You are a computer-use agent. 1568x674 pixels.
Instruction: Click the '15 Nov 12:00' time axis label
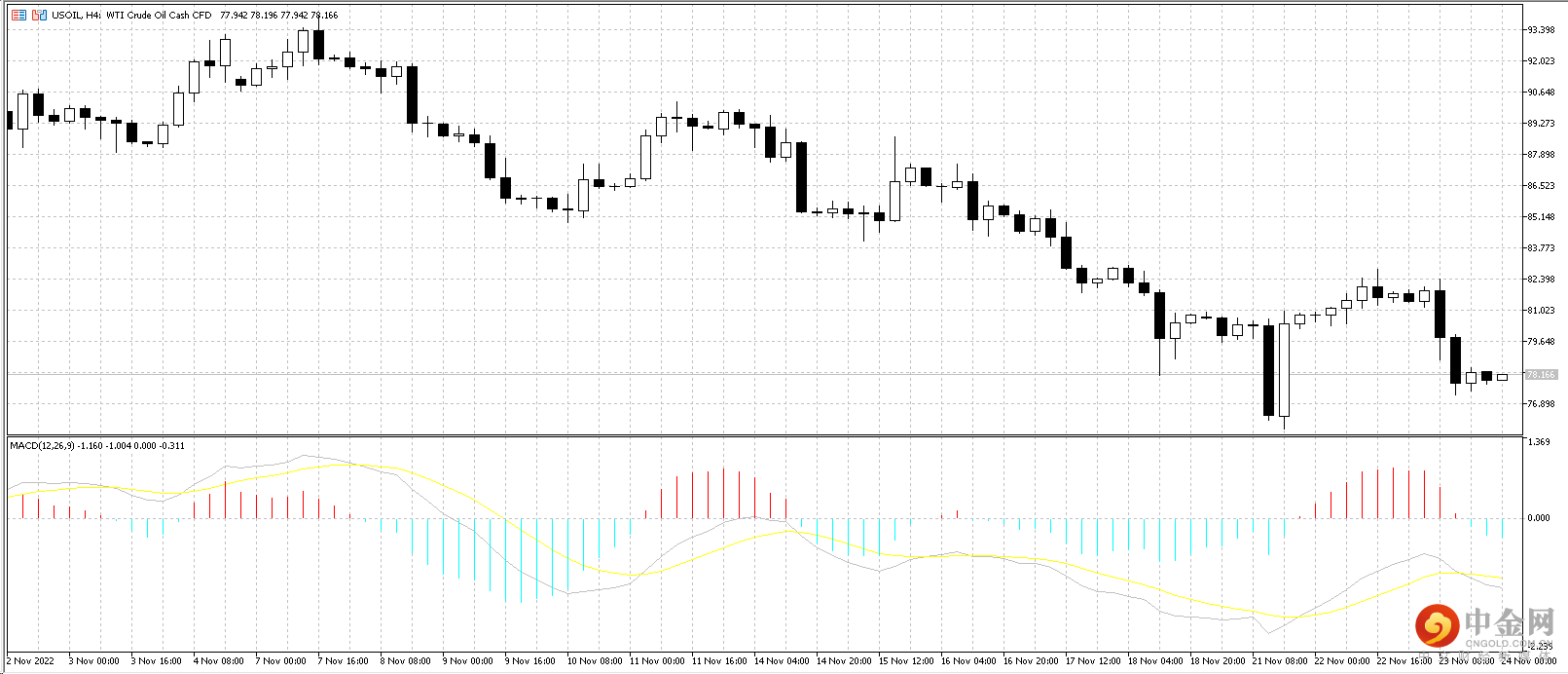[x=906, y=661]
